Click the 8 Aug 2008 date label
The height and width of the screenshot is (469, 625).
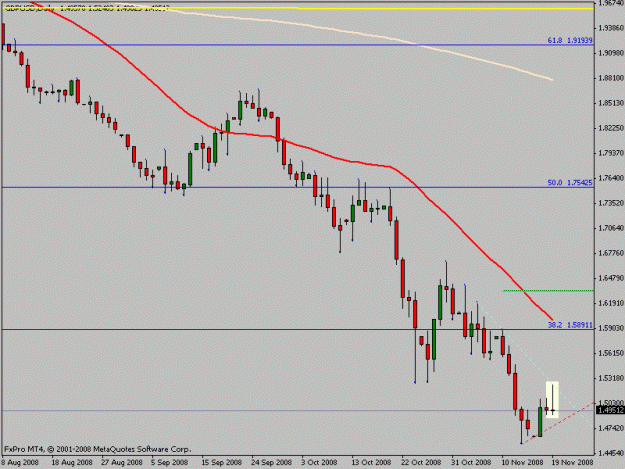coord(20,463)
